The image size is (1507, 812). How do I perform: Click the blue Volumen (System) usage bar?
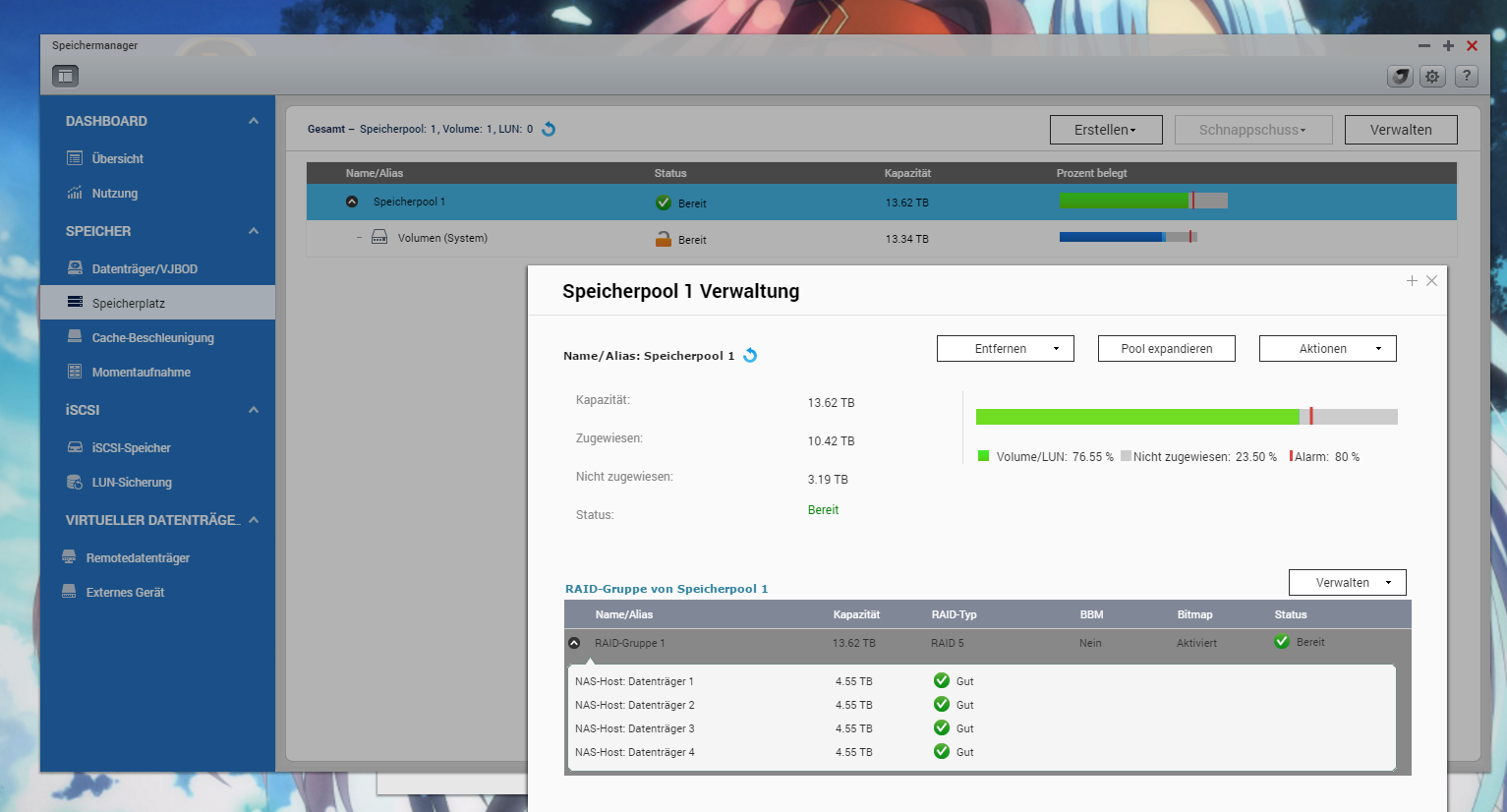(1111, 237)
